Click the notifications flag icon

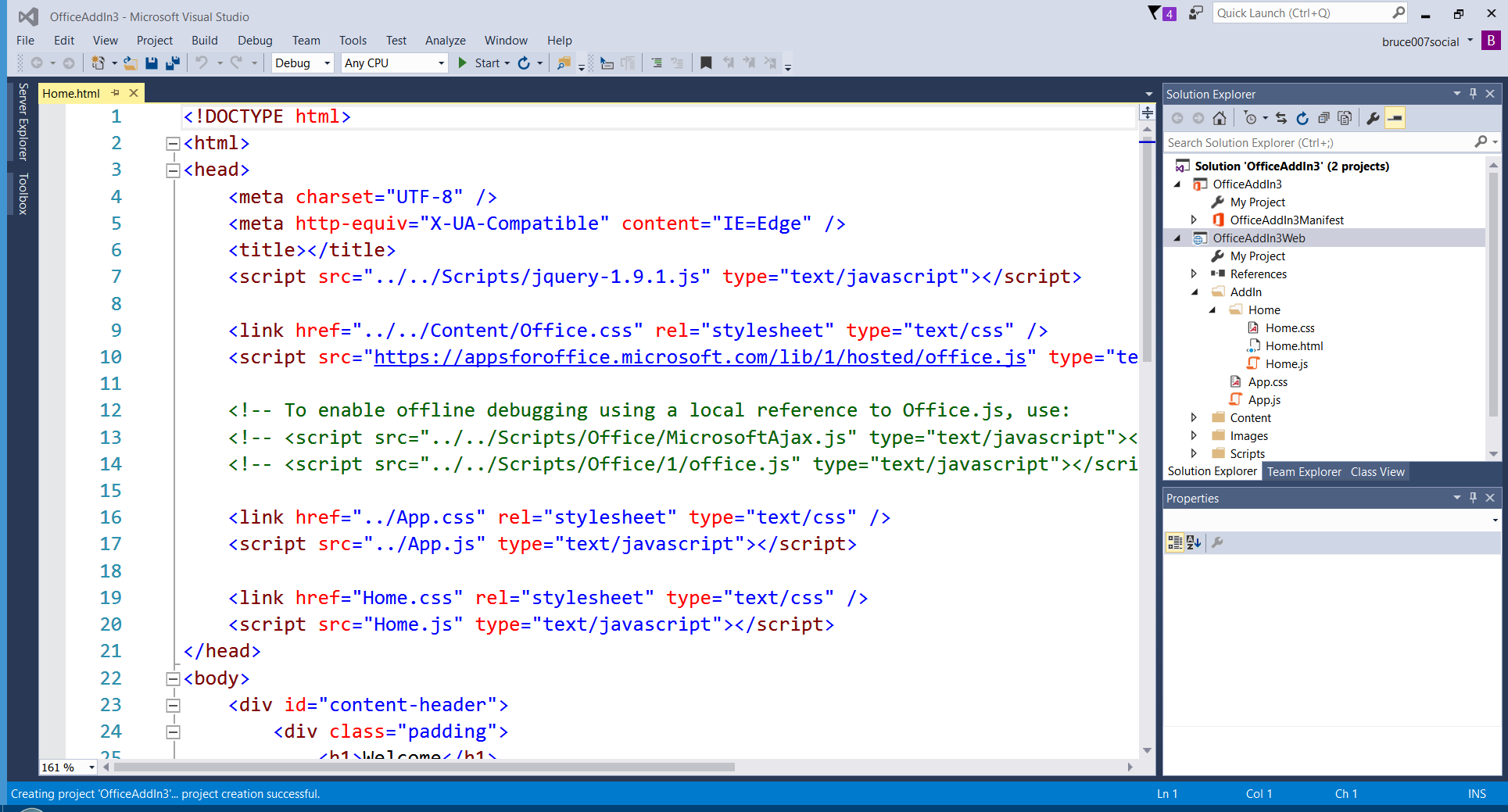coord(1154,13)
